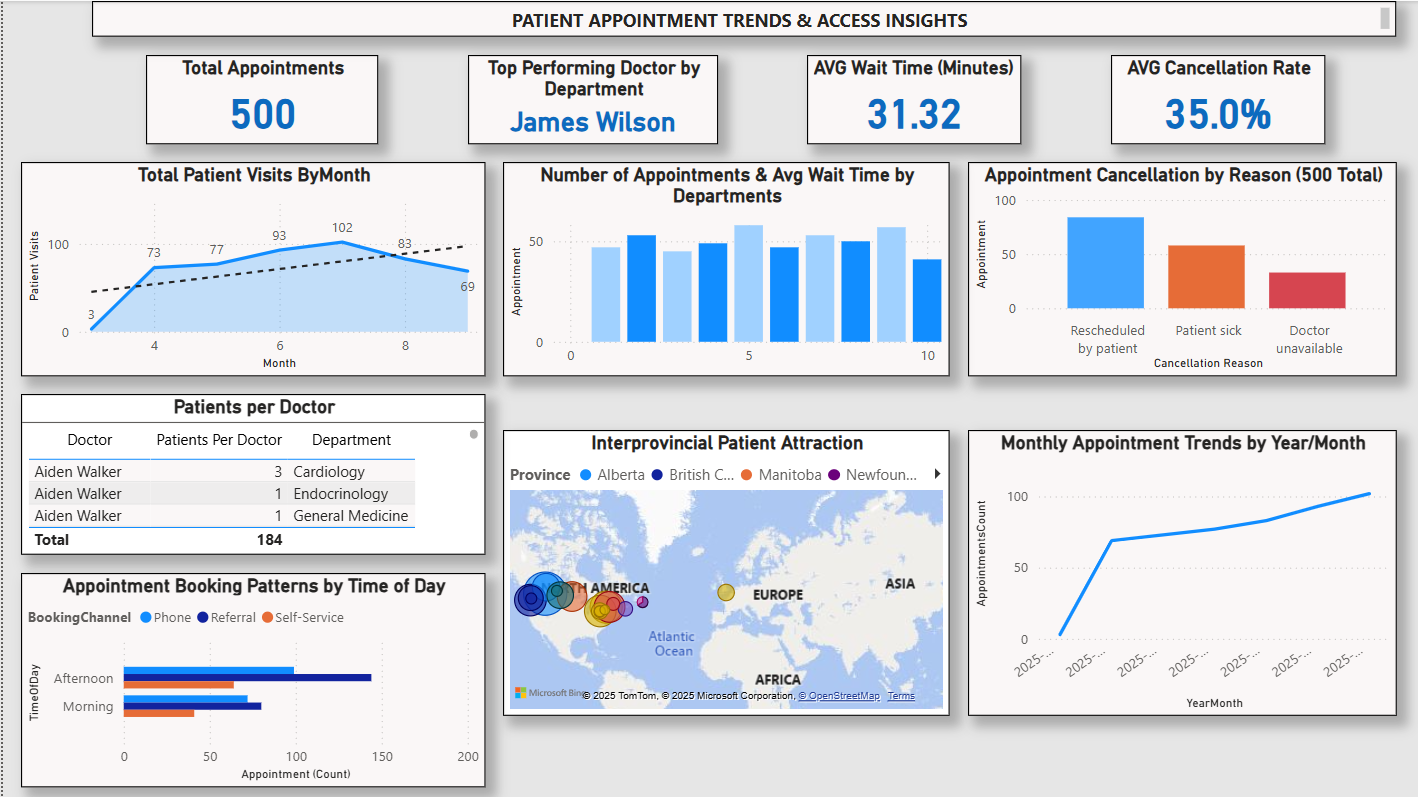Open the OpenStreetMap attribution link
Screen dimensions: 1418x797
click(x=841, y=695)
